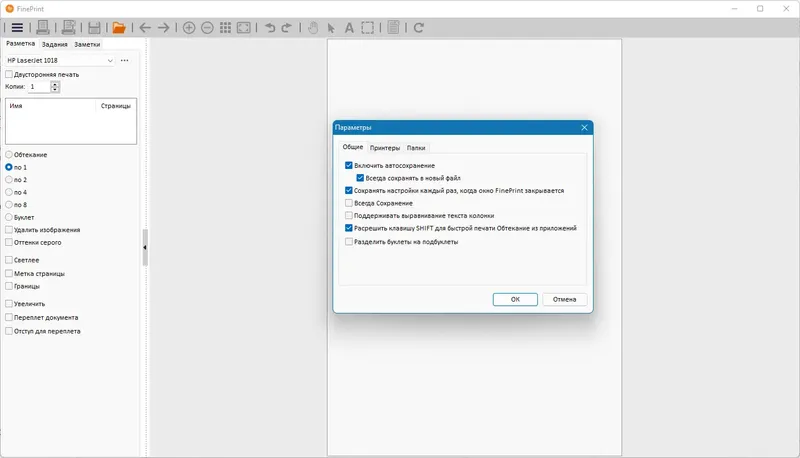Click the Копии stepper arrows
Viewport: 800px width, 458px height.
click(x=55, y=87)
